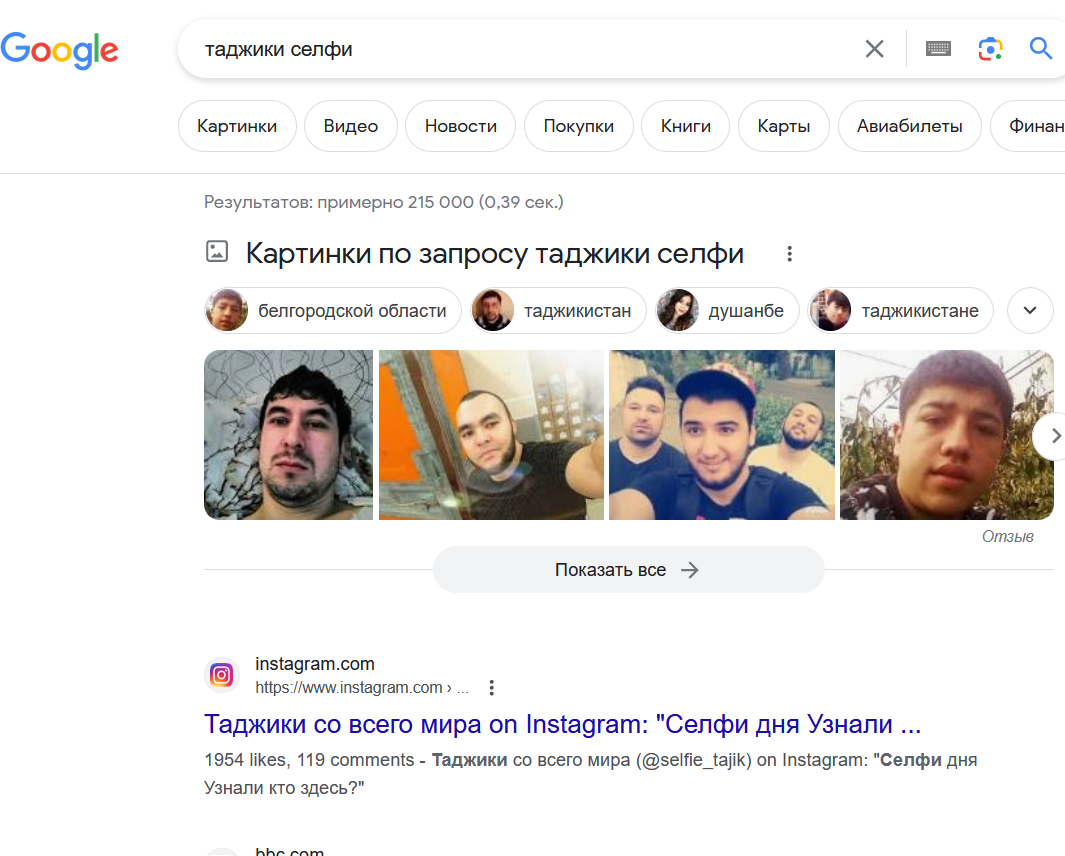
Task: Open selfie thumbnail with orange wall
Action: pyautogui.click(x=491, y=435)
